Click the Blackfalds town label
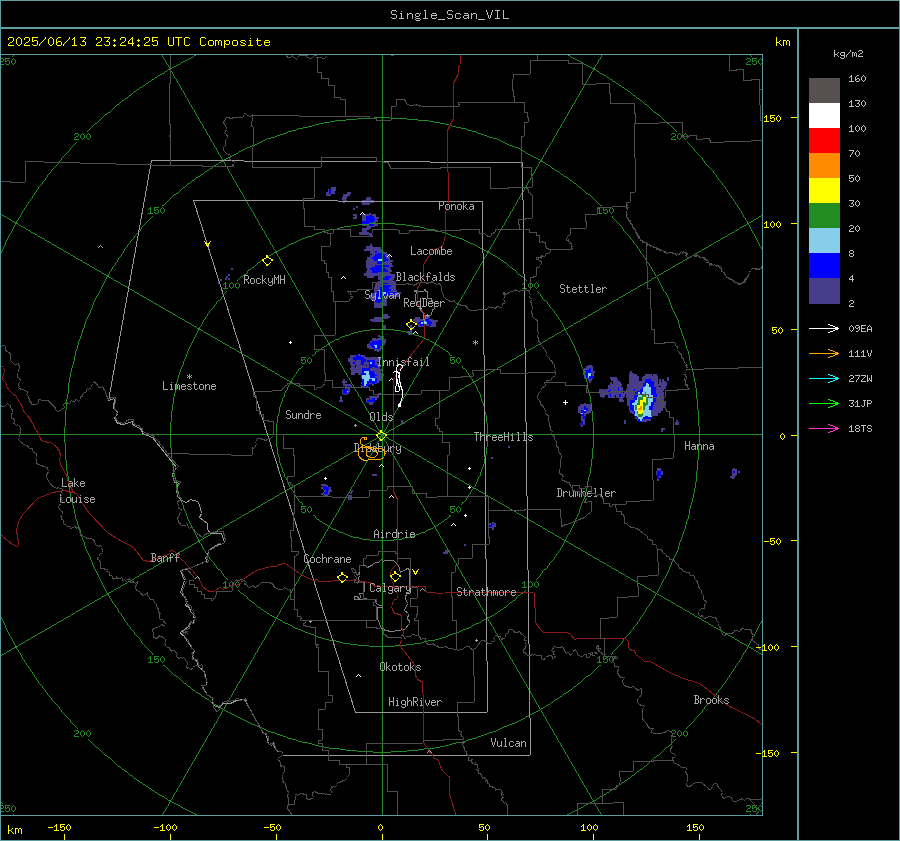This screenshot has height=841, width=900. [425, 277]
